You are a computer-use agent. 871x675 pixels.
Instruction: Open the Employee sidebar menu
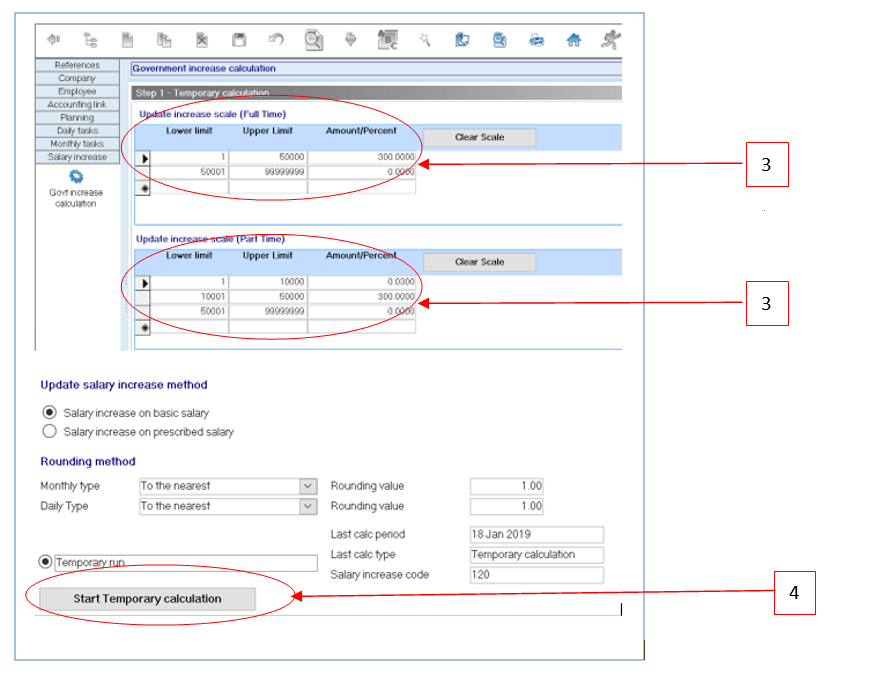(77, 91)
